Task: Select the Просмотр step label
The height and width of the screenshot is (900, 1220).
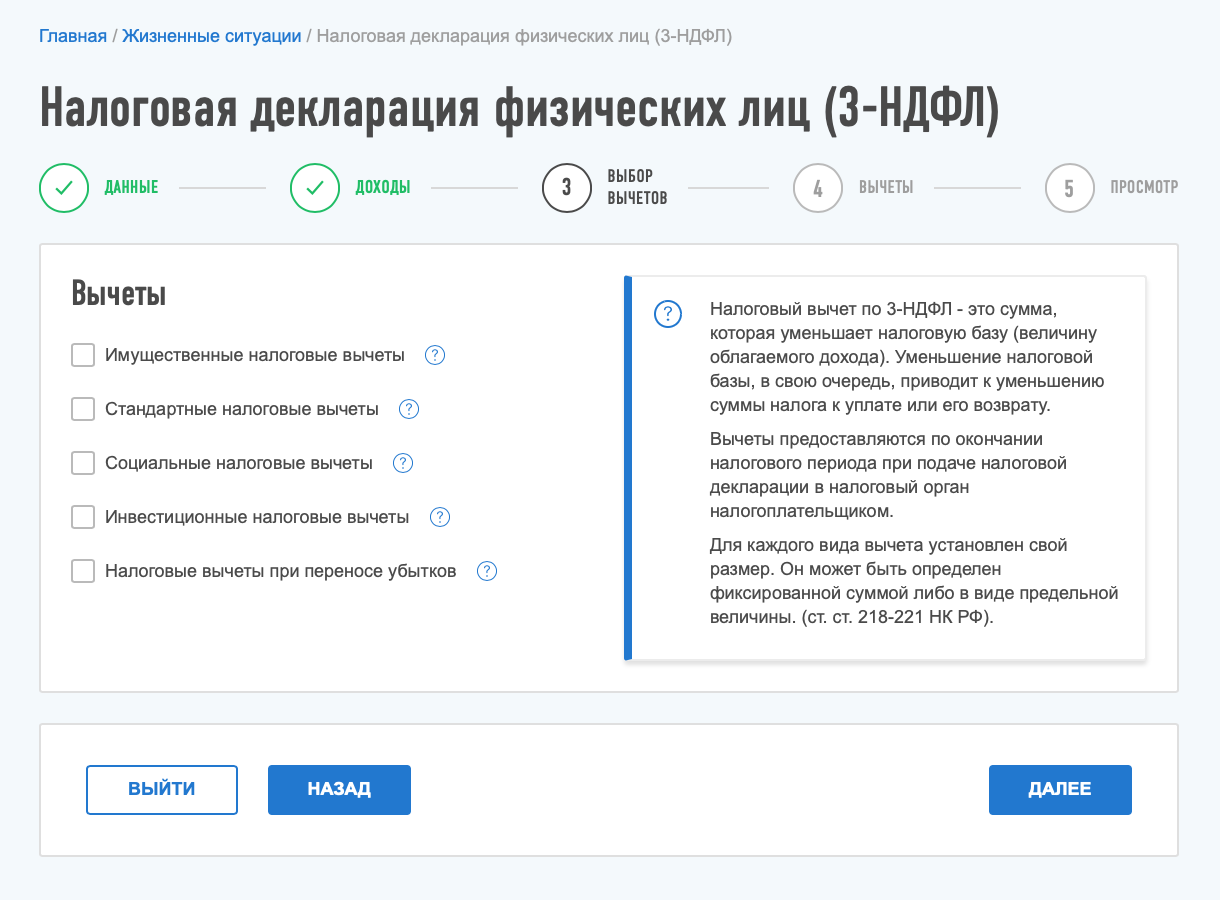Action: [1144, 188]
